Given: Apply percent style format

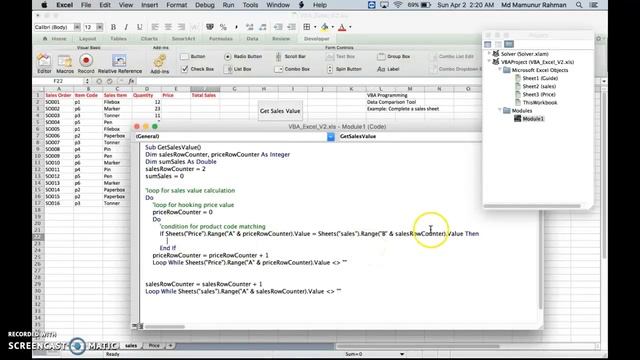Looking at the screenshot, I should click(x=223, y=27).
